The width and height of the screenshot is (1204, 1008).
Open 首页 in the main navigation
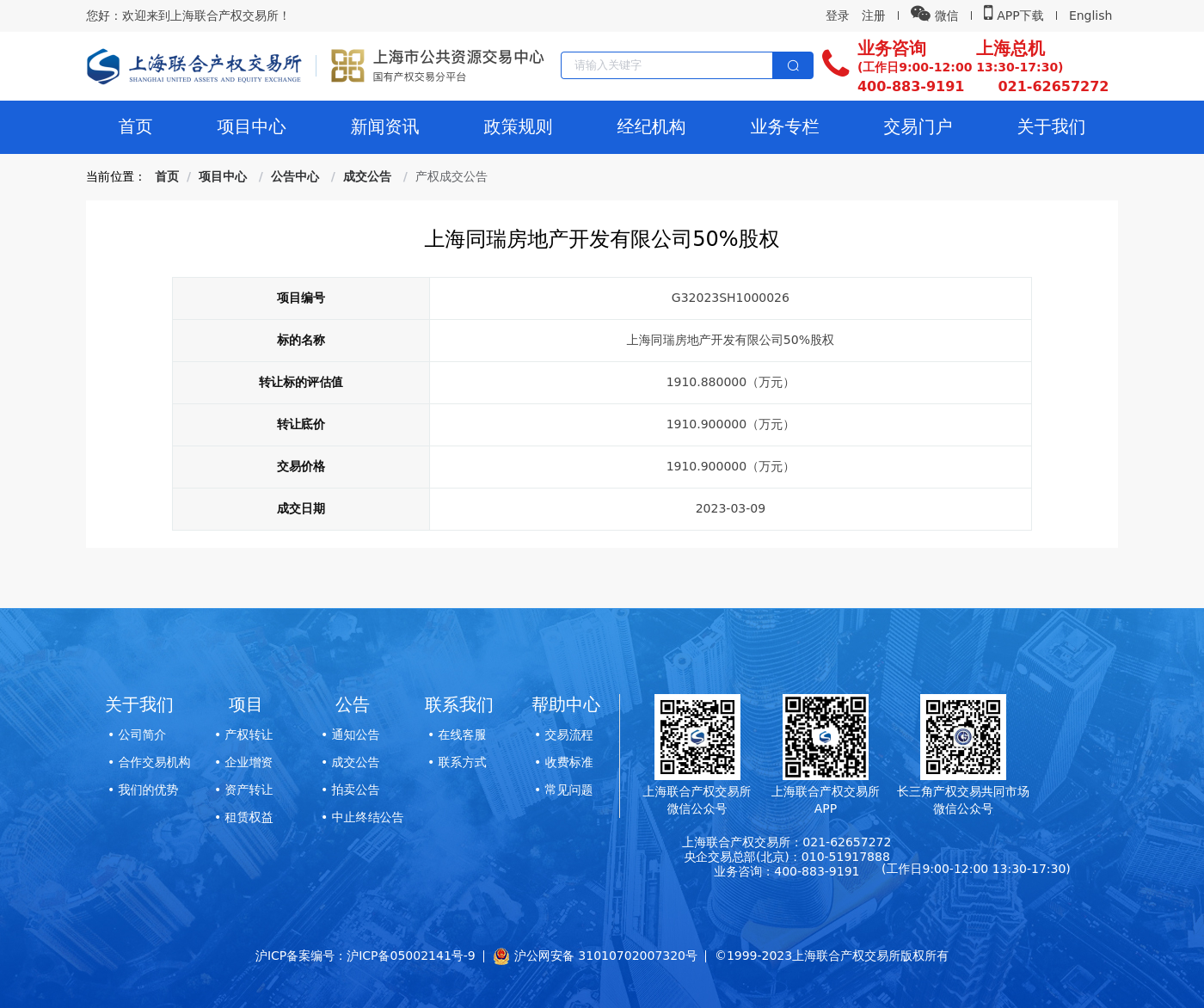(x=135, y=127)
